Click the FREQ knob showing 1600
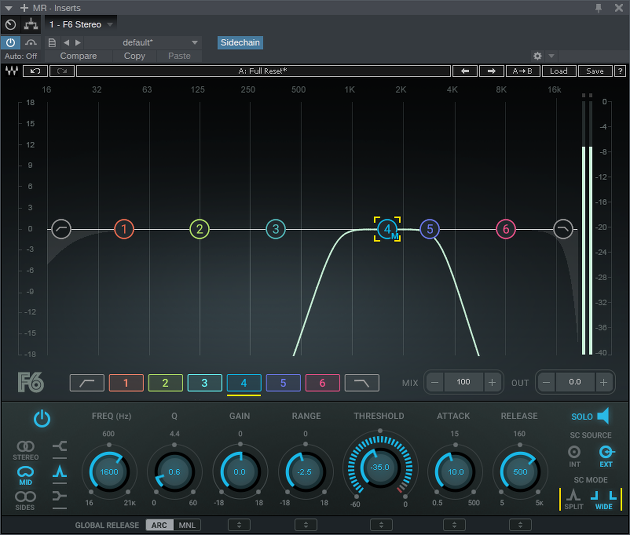Viewport: 630px width, 535px height. [109, 472]
